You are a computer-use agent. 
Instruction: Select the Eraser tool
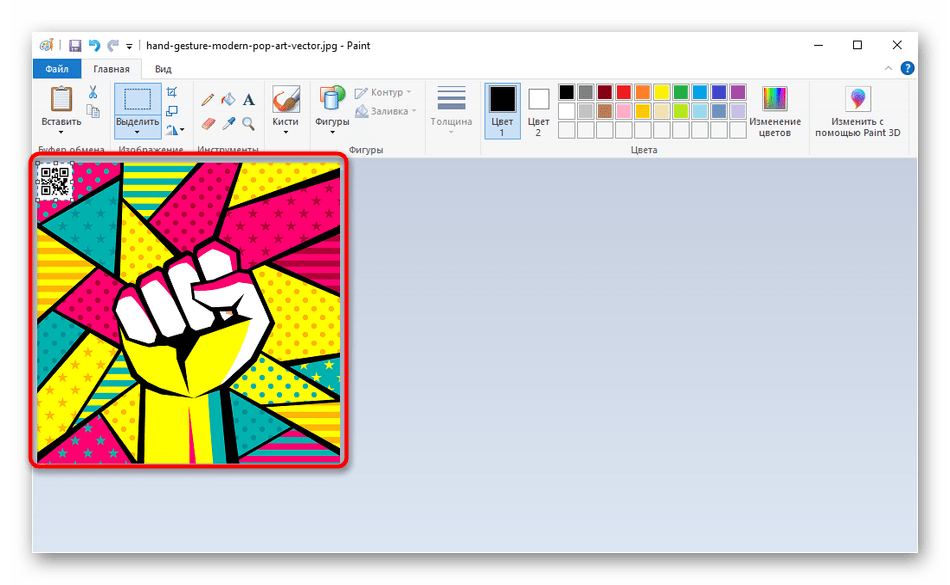click(208, 124)
